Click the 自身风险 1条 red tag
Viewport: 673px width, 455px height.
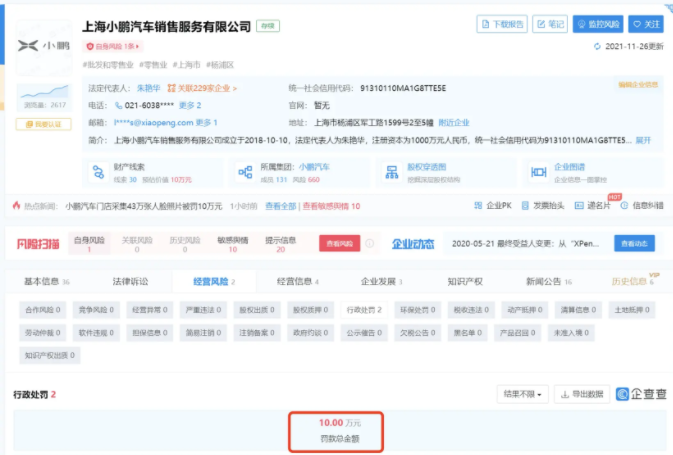113,46
